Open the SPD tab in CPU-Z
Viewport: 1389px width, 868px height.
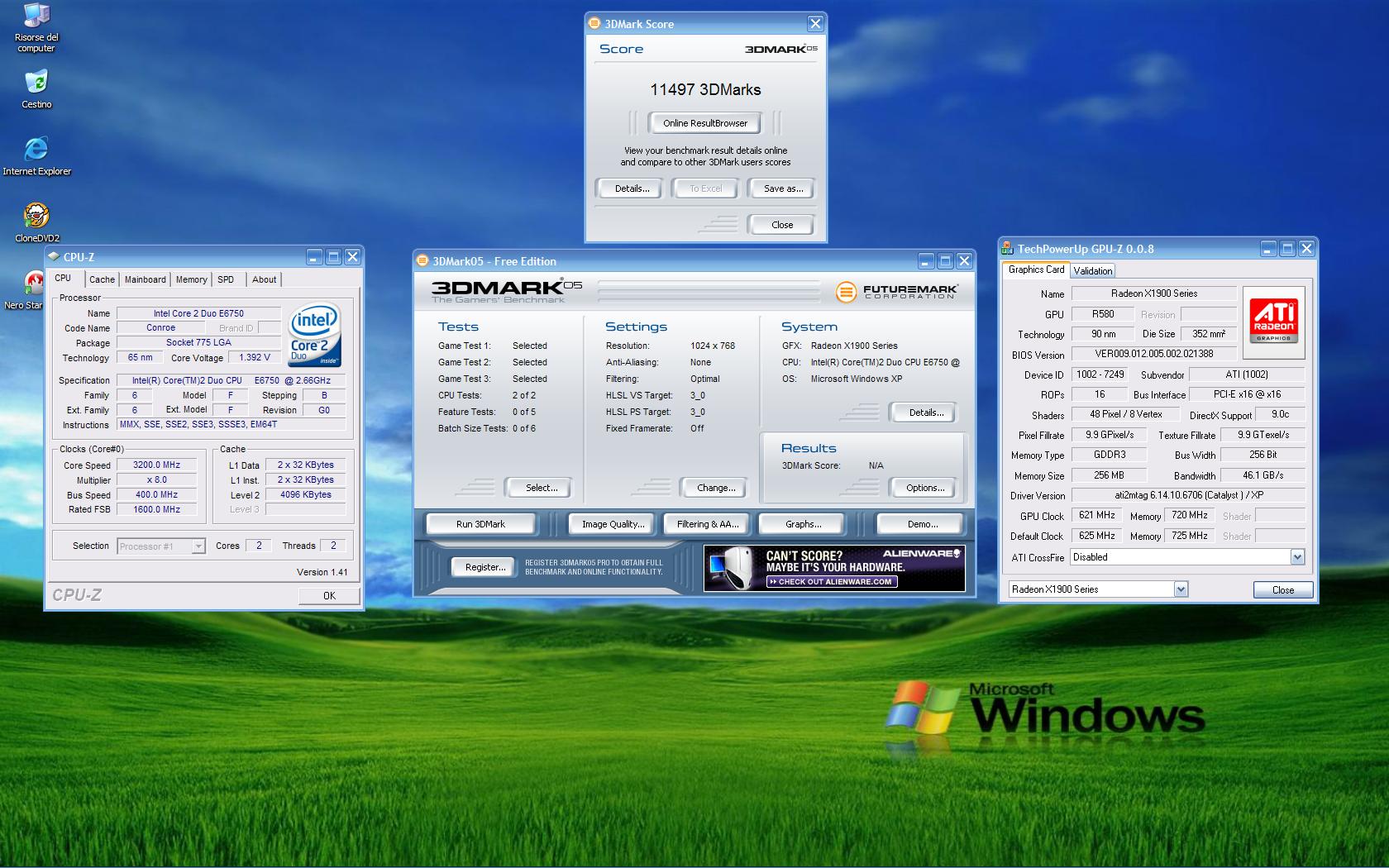226,279
